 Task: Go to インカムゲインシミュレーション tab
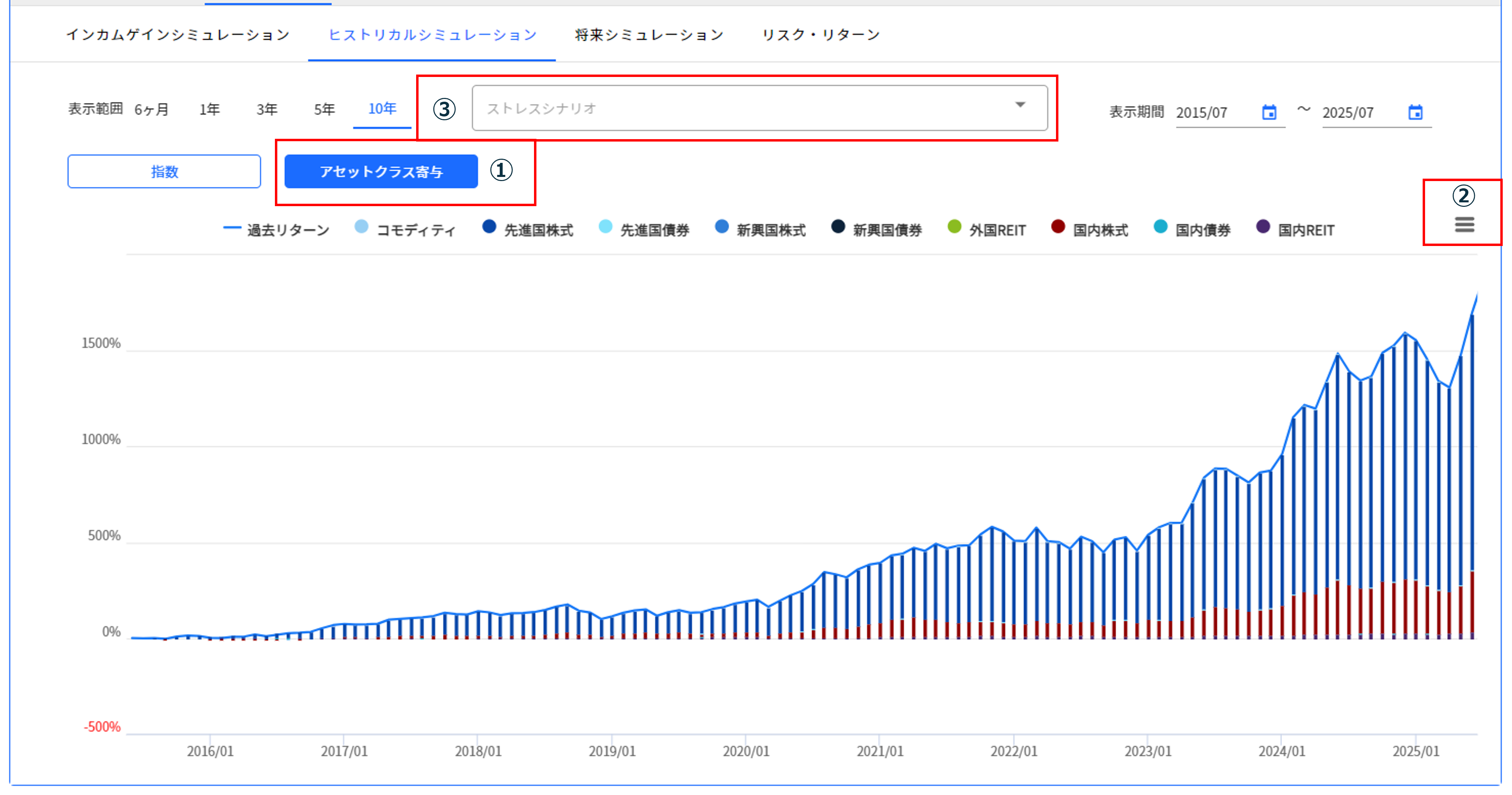tap(178, 34)
